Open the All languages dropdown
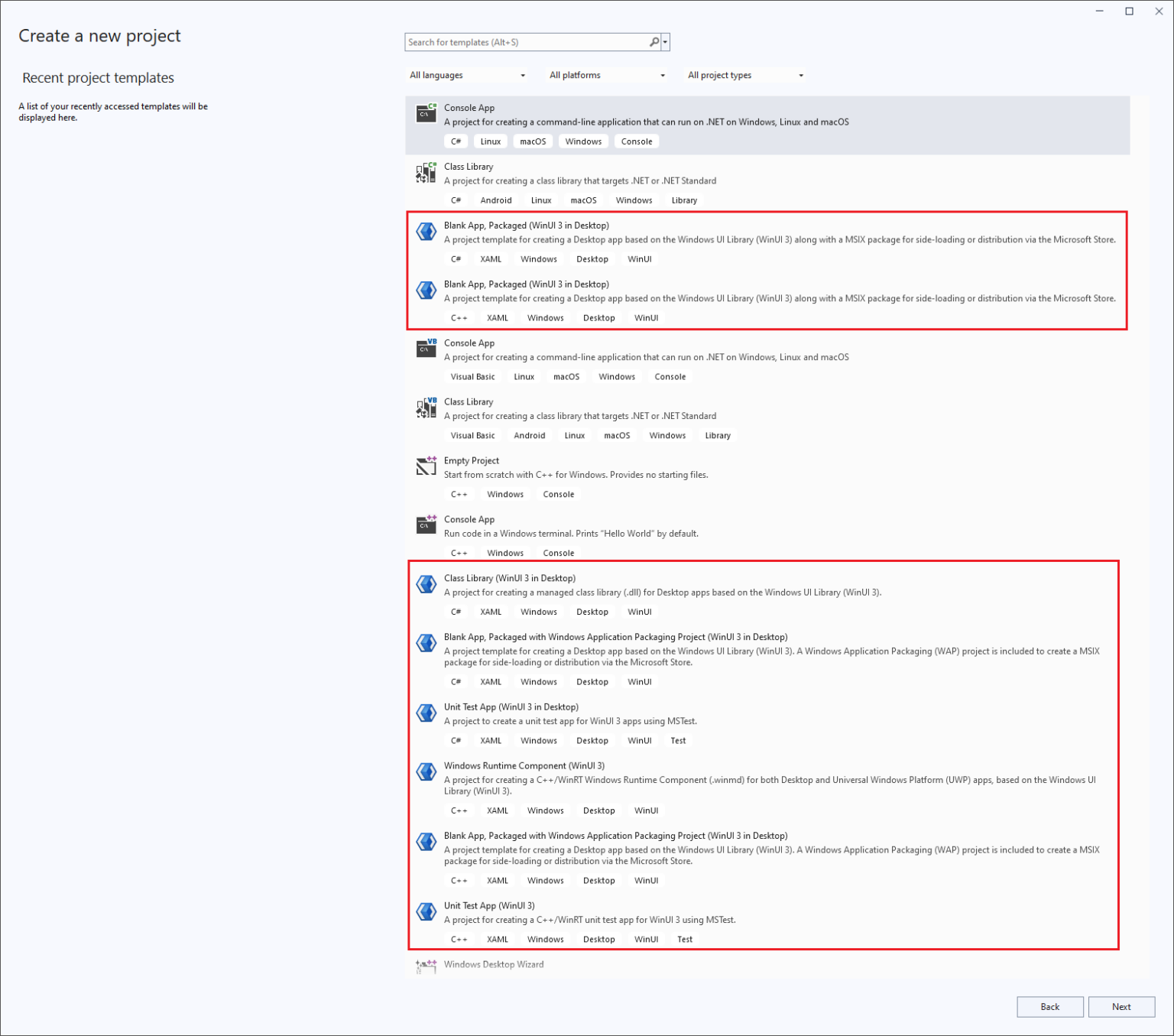 click(467, 75)
